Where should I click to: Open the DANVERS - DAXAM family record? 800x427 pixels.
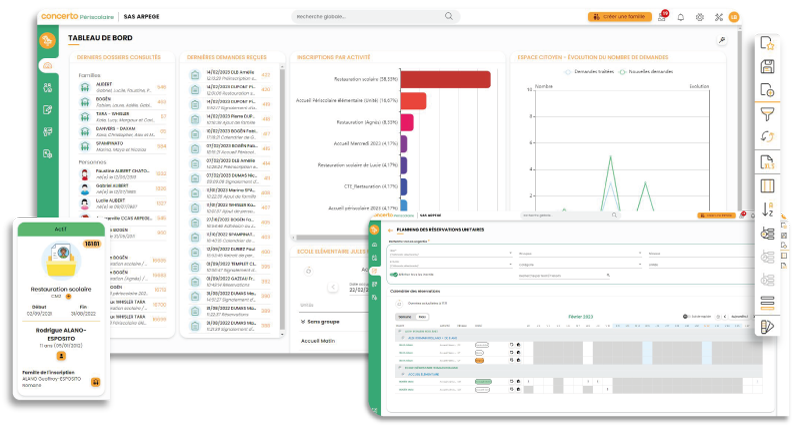click(122, 132)
